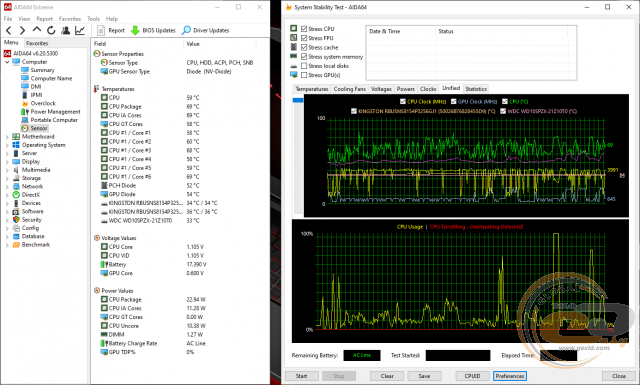
Task: Open the user icon in AIDA64 toolbar
Action: pyautogui.click(x=65, y=30)
